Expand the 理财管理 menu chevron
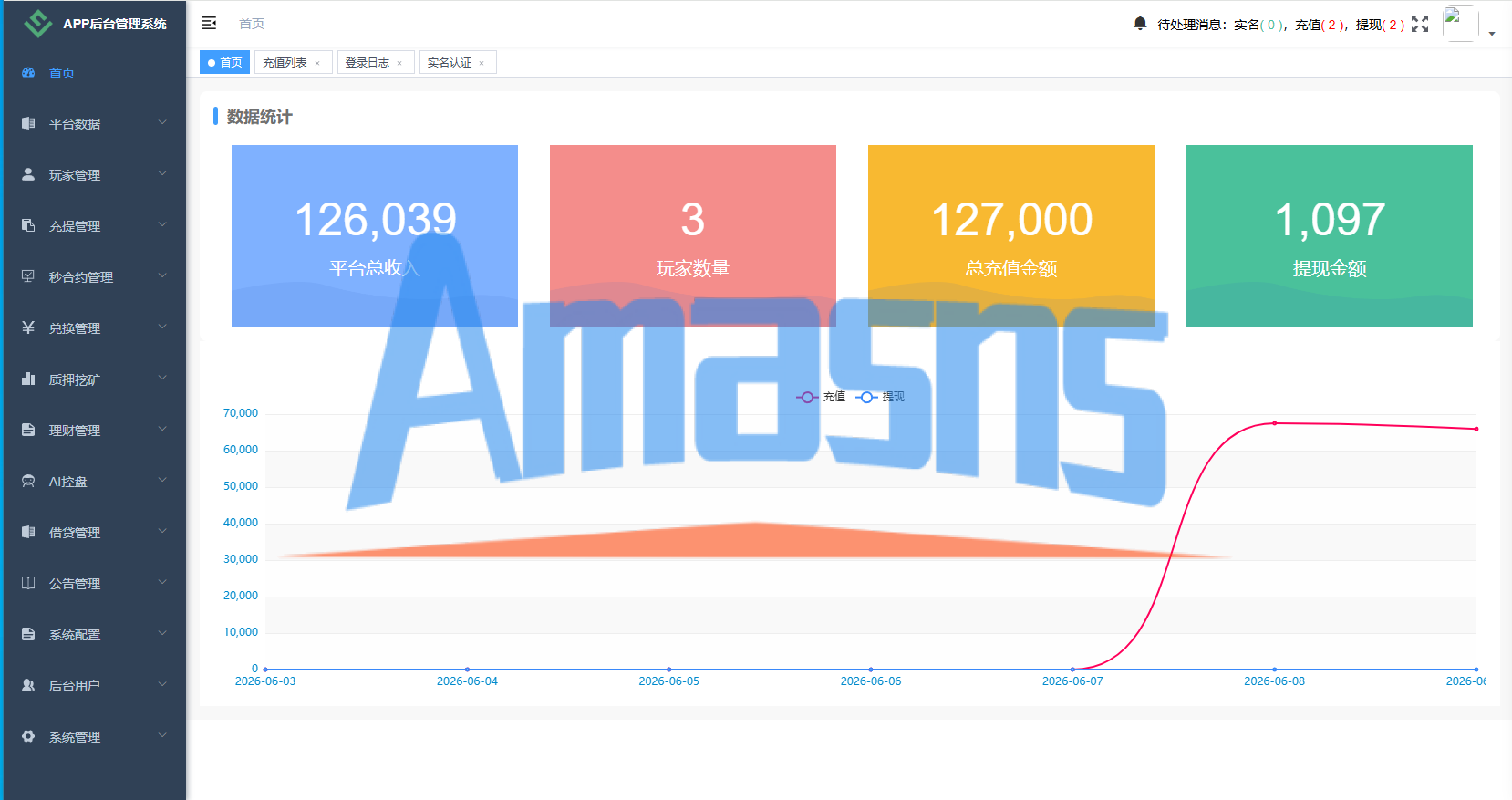 (162, 429)
